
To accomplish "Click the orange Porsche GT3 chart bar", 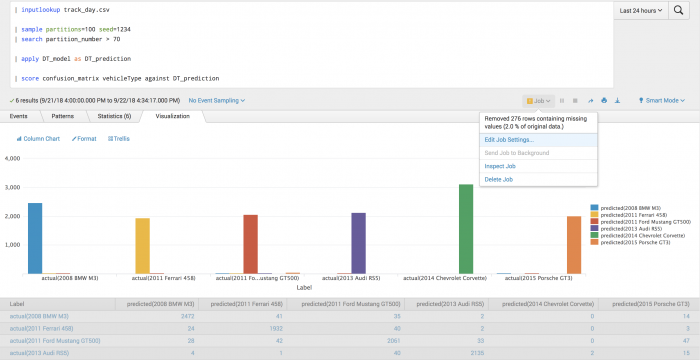I will [x=574, y=245].
